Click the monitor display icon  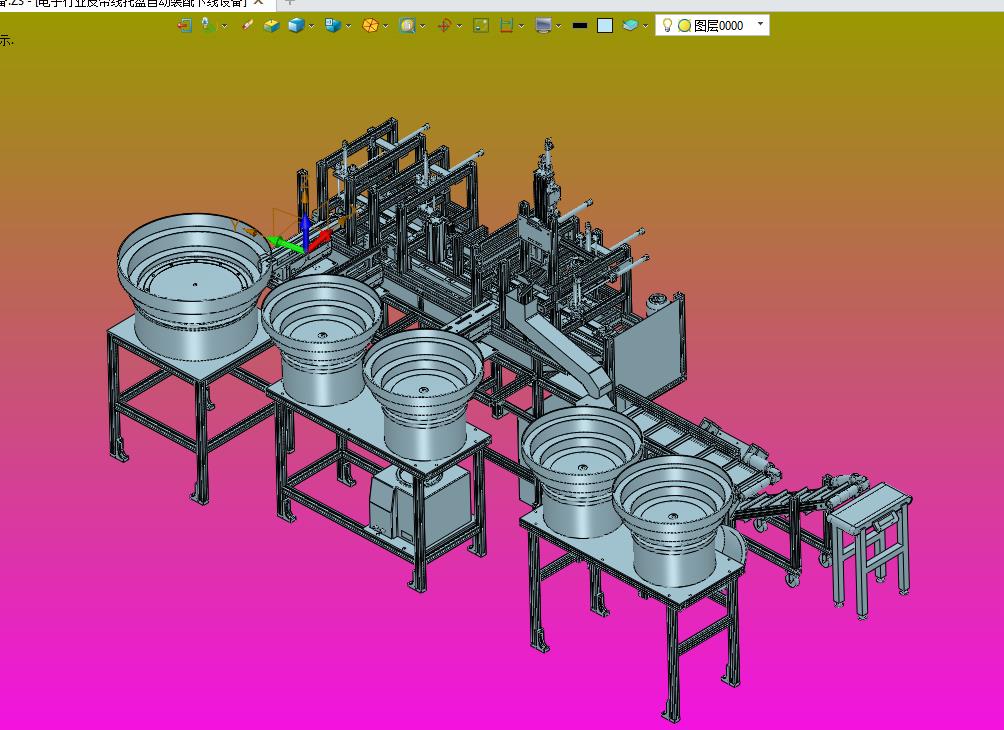tap(544, 26)
